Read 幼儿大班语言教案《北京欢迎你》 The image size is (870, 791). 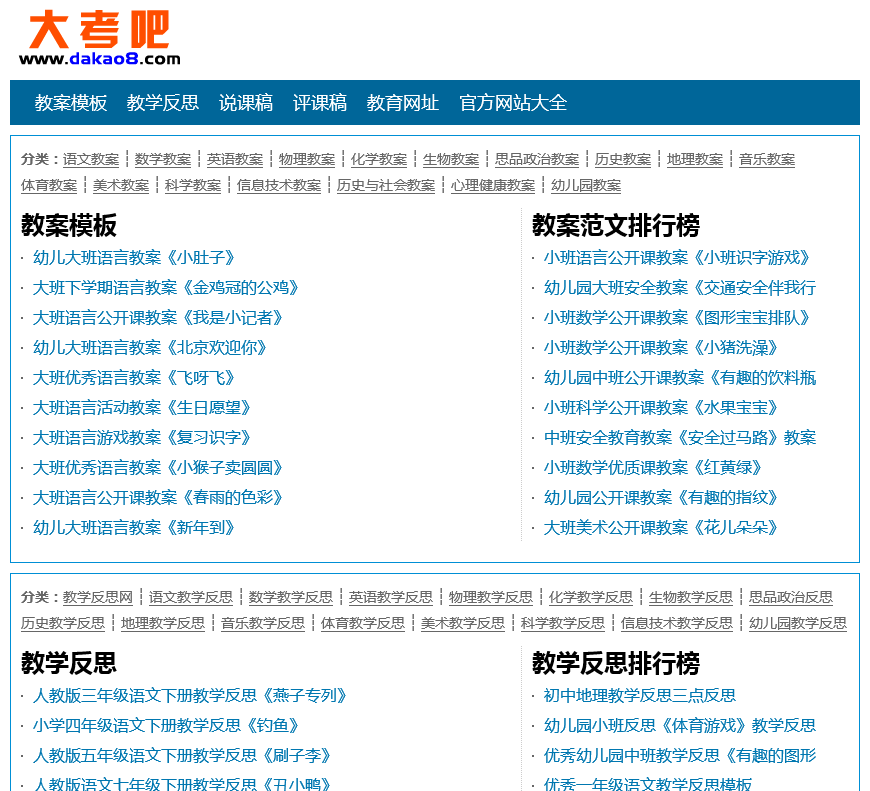tap(150, 347)
